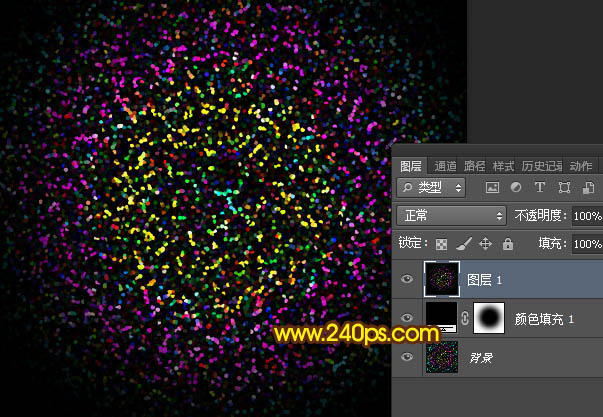Click the 填充 value field
Image resolution: width=603 pixels, height=417 pixels.
pyautogui.click(x=587, y=244)
